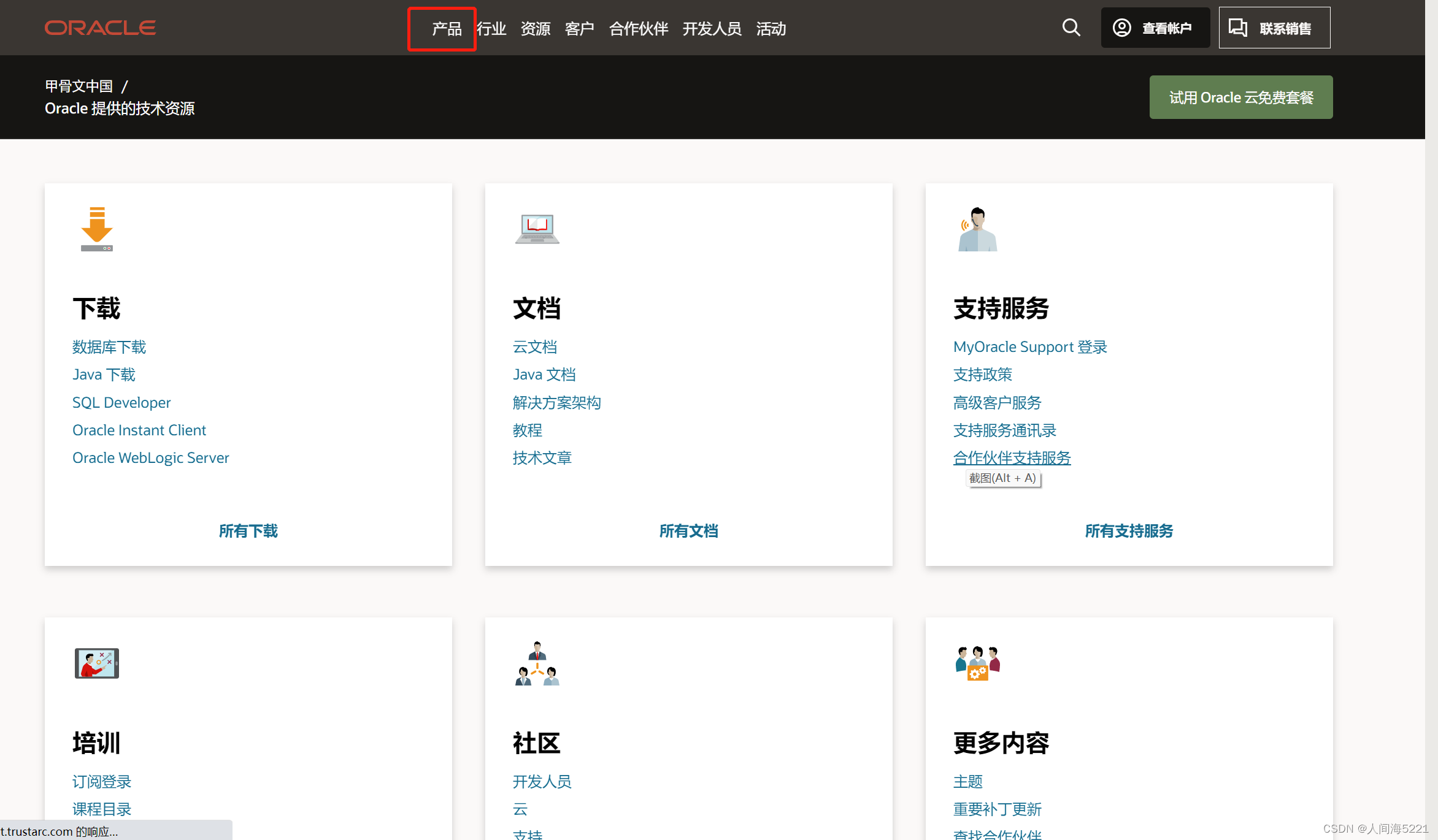Open the 客户 menu
Screen dimensions: 1438x840
580,29
